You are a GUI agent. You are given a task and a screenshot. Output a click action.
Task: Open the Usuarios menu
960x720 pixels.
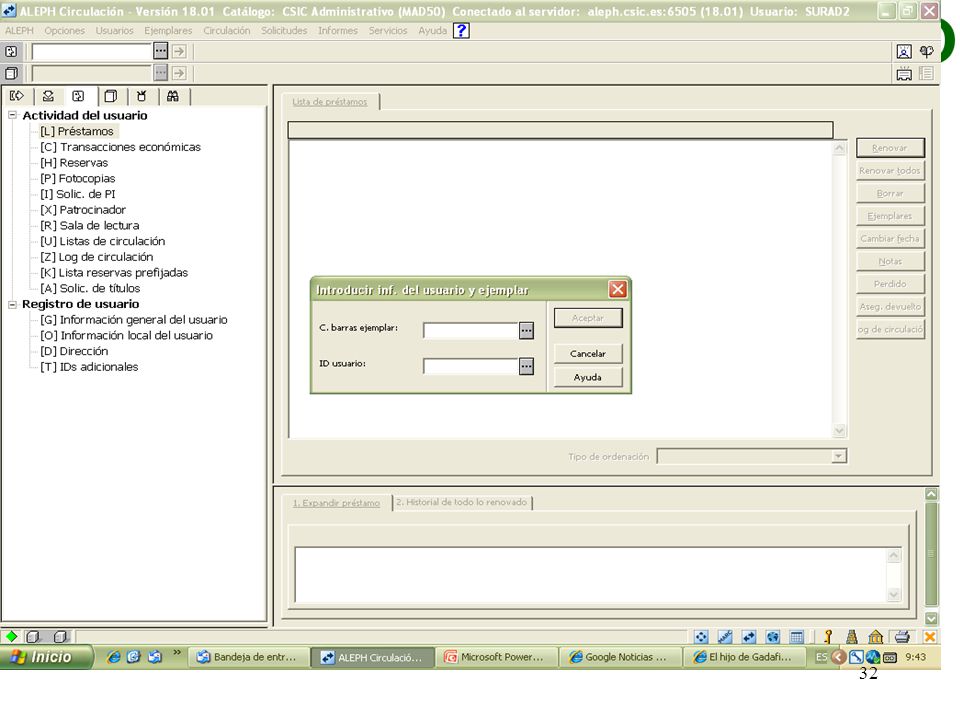click(x=114, y=31)
